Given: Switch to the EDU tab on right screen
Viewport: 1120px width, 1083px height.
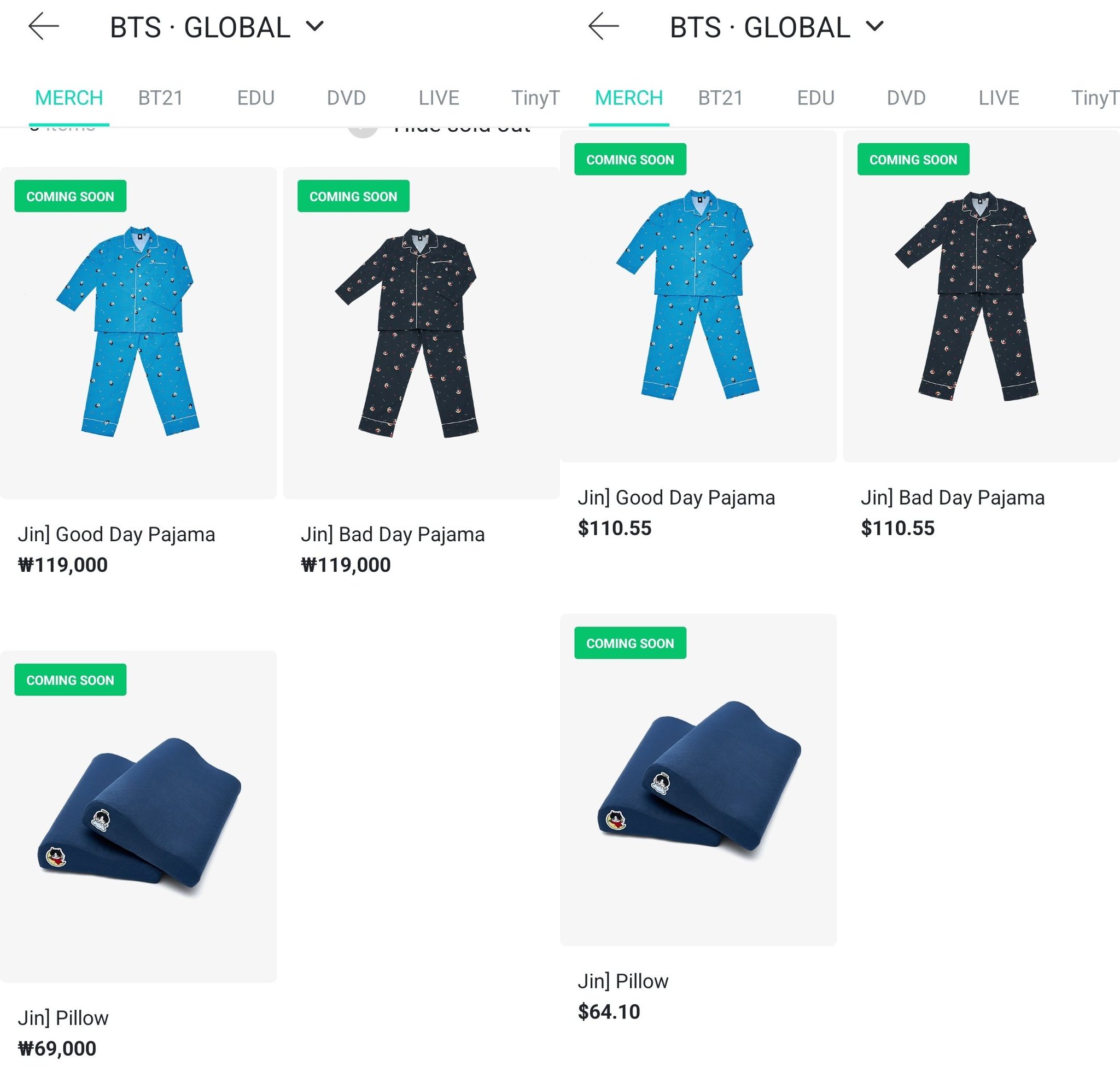Looking at the screenshot, I should [x=815, y=98].
